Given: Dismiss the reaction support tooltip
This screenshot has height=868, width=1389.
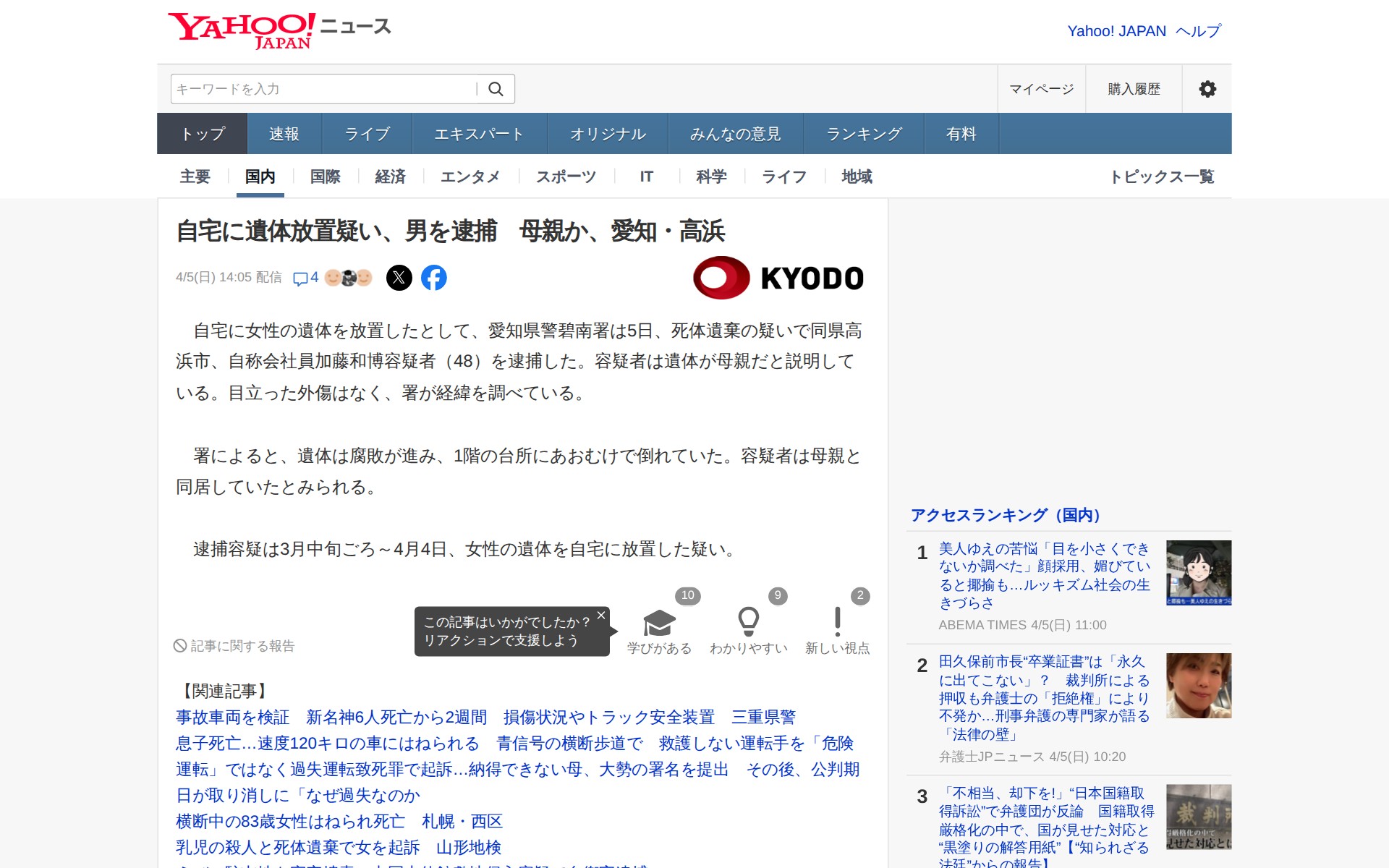Looking at the screenshot, I should (x=600, y=616).
